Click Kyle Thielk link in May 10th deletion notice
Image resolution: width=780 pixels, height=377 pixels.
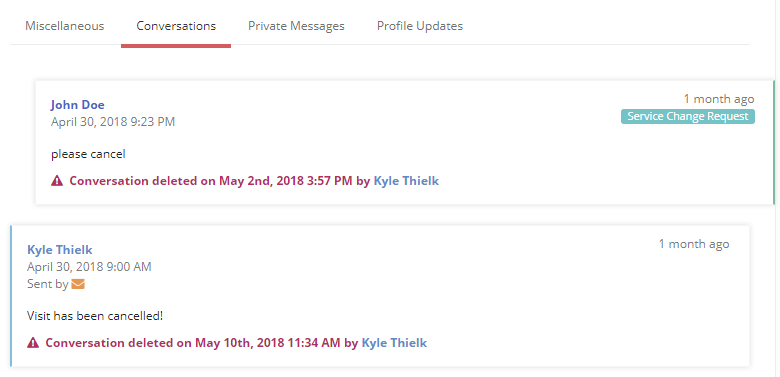(394, 343)
